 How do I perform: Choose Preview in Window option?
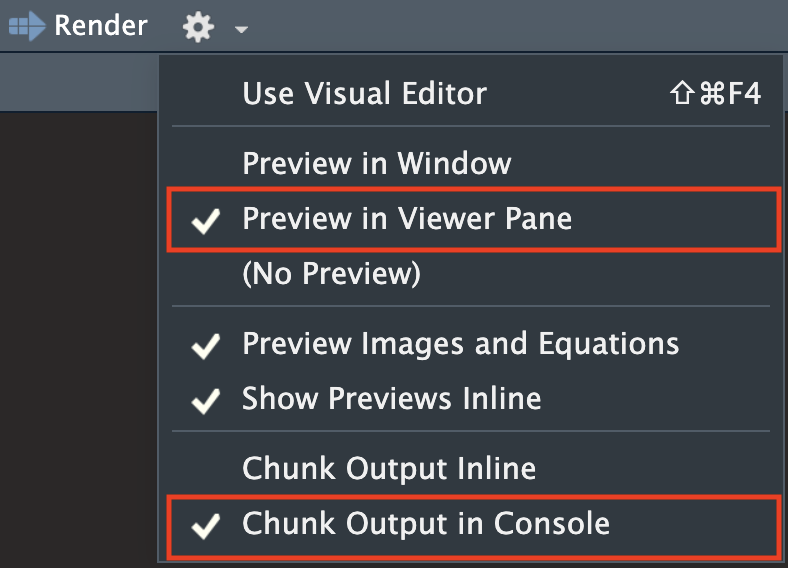click(x=471, y=163)
